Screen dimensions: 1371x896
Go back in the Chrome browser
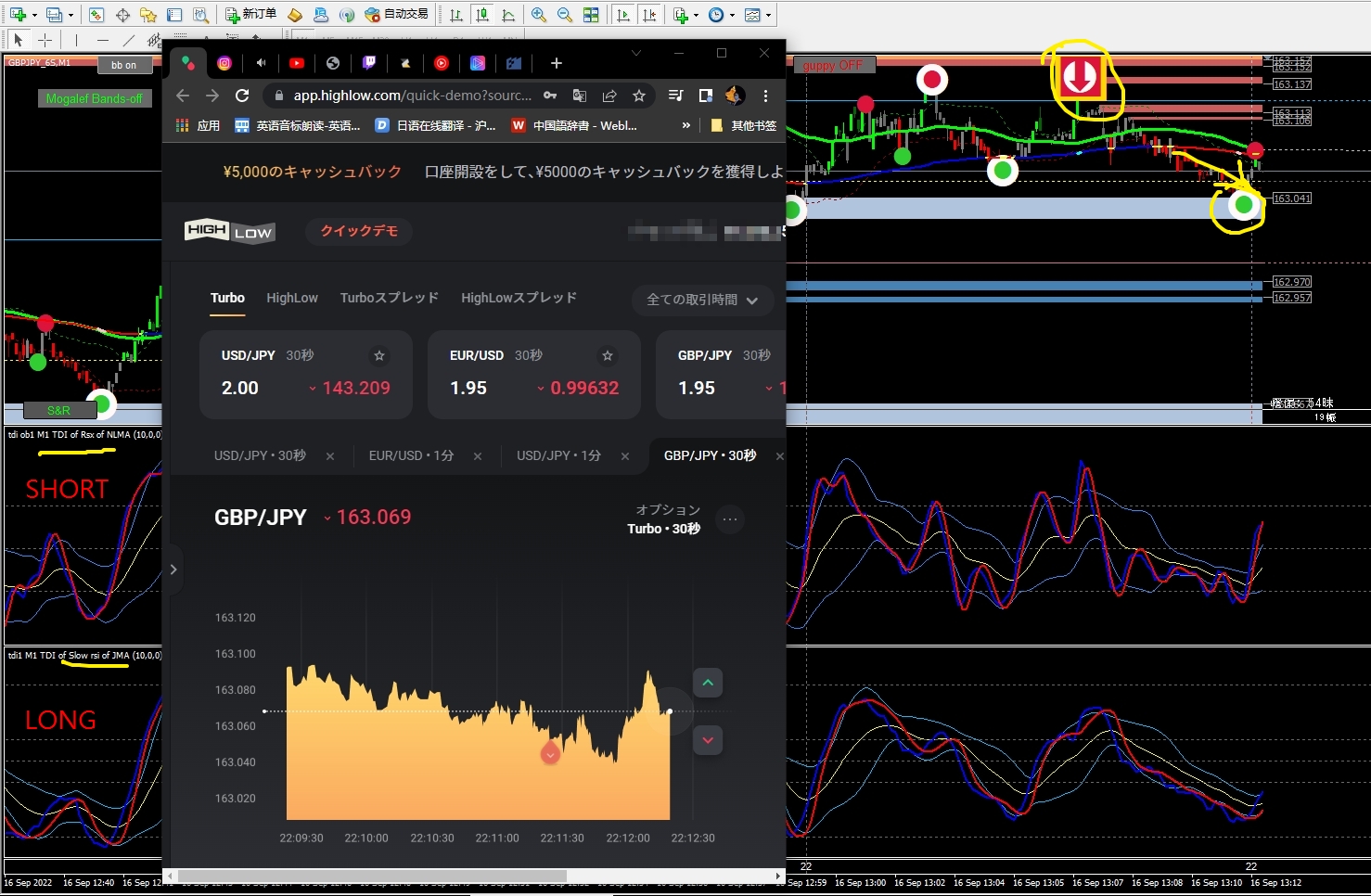(183, 96)
